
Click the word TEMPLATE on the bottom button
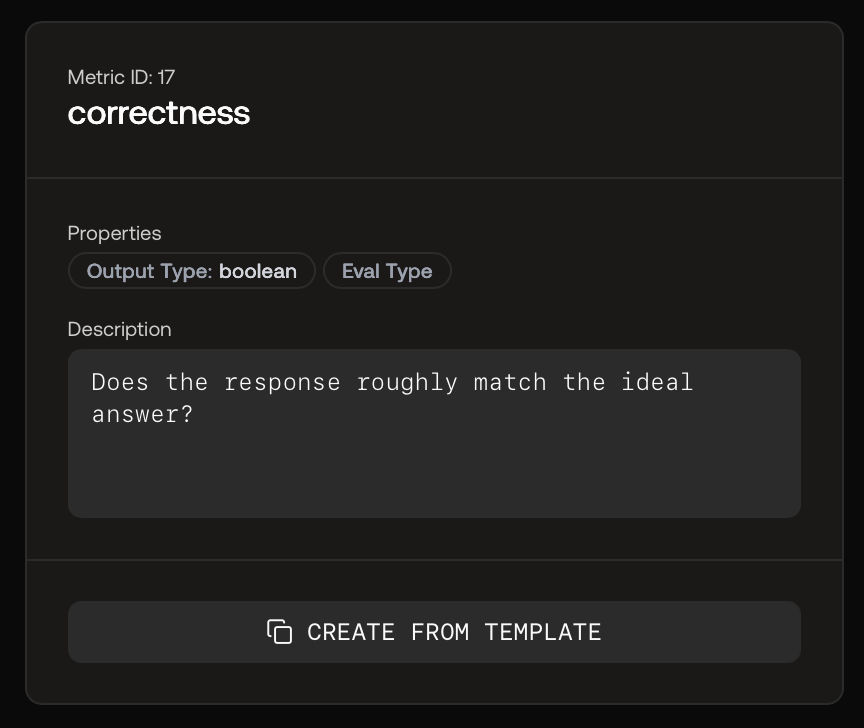pos(543,632)
